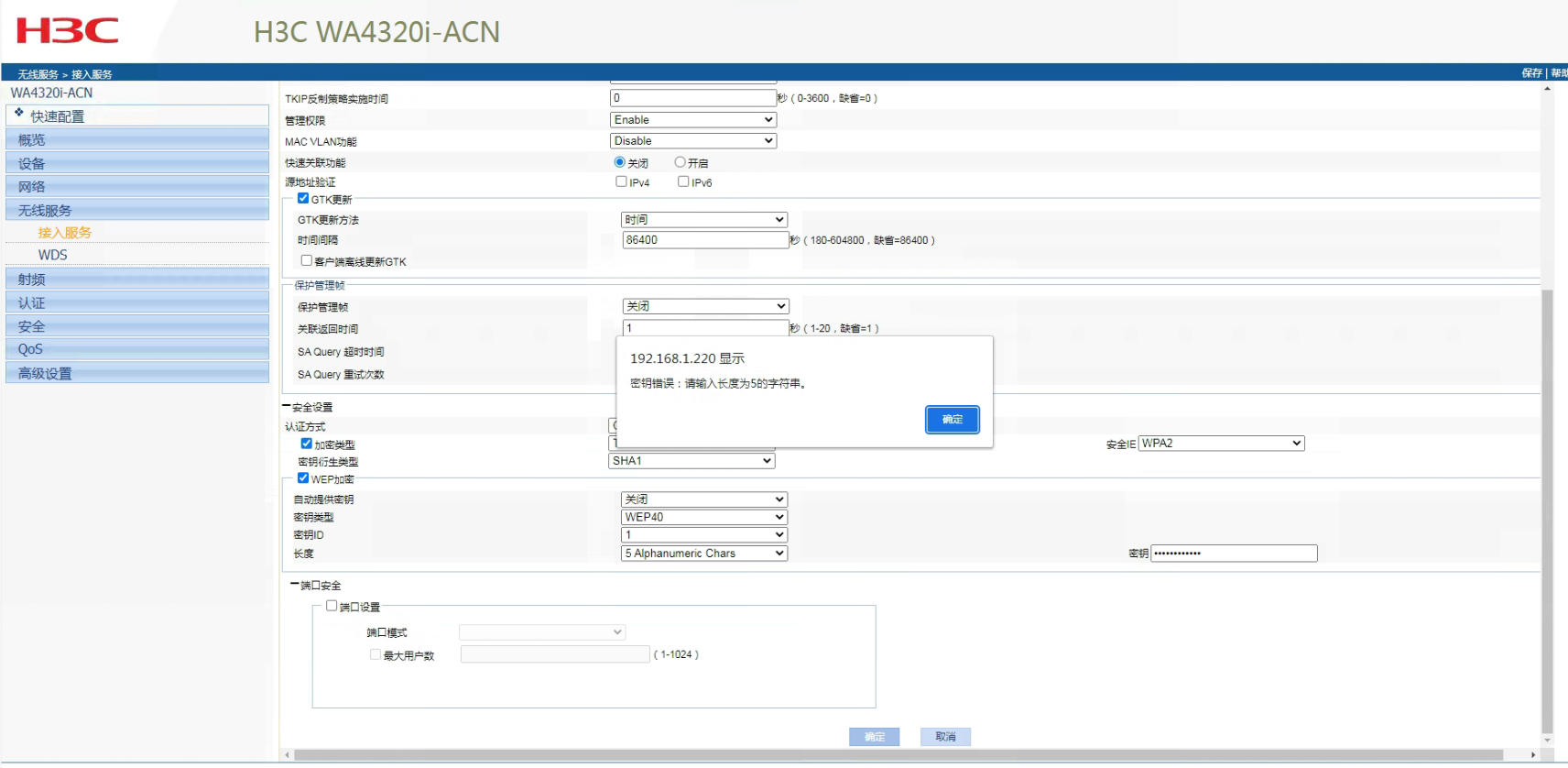
Task: Open the 无线服务 sidebar menu
Action: click(x=137, y=210)
